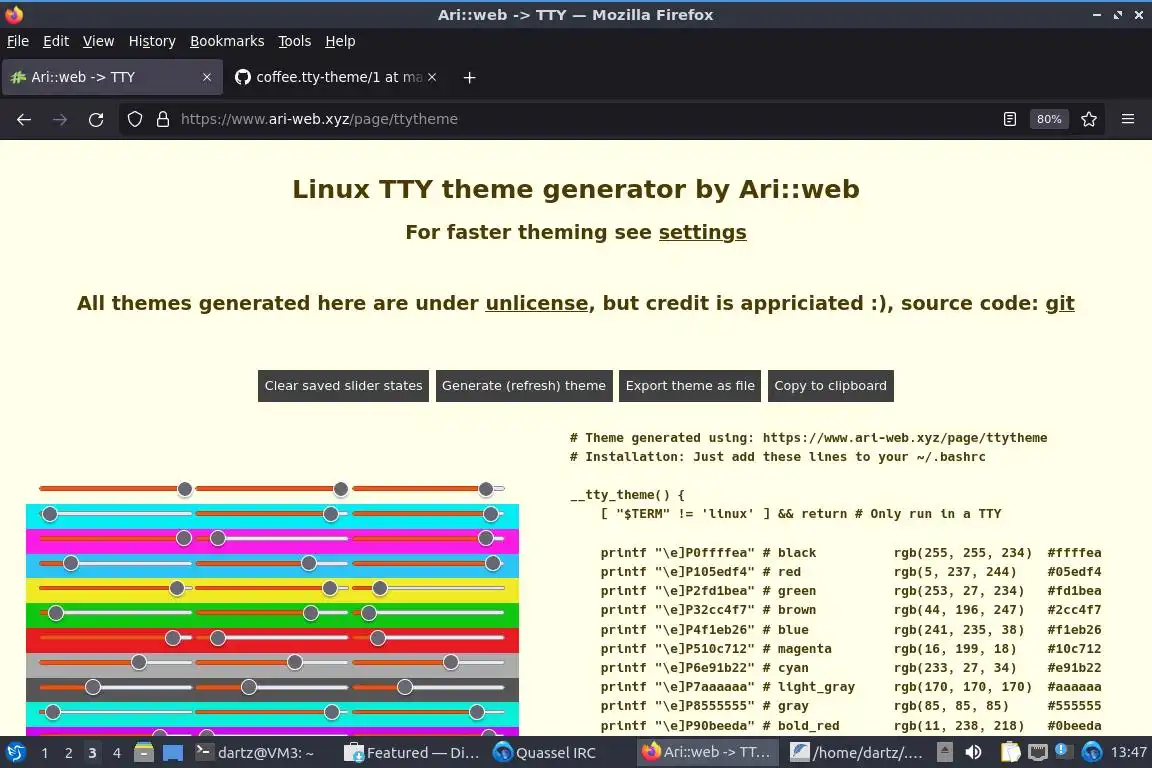Viewport: 1152px width, 768px height.
Task: Click the '#aaaaaa' hex value for light_gray
Action: (x=1074, y=686)
